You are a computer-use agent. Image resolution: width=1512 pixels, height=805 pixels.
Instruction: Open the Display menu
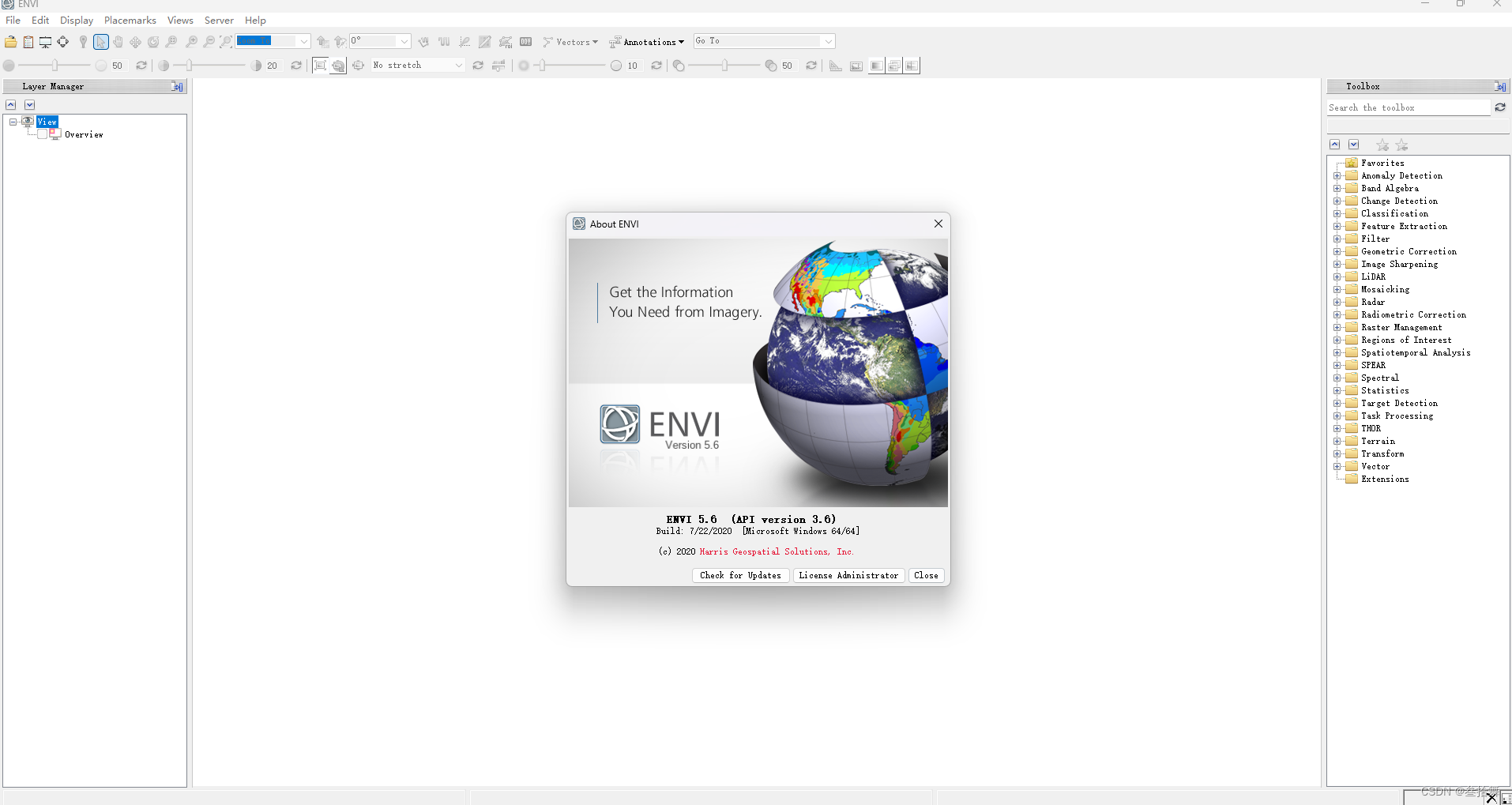coord(77,20)
